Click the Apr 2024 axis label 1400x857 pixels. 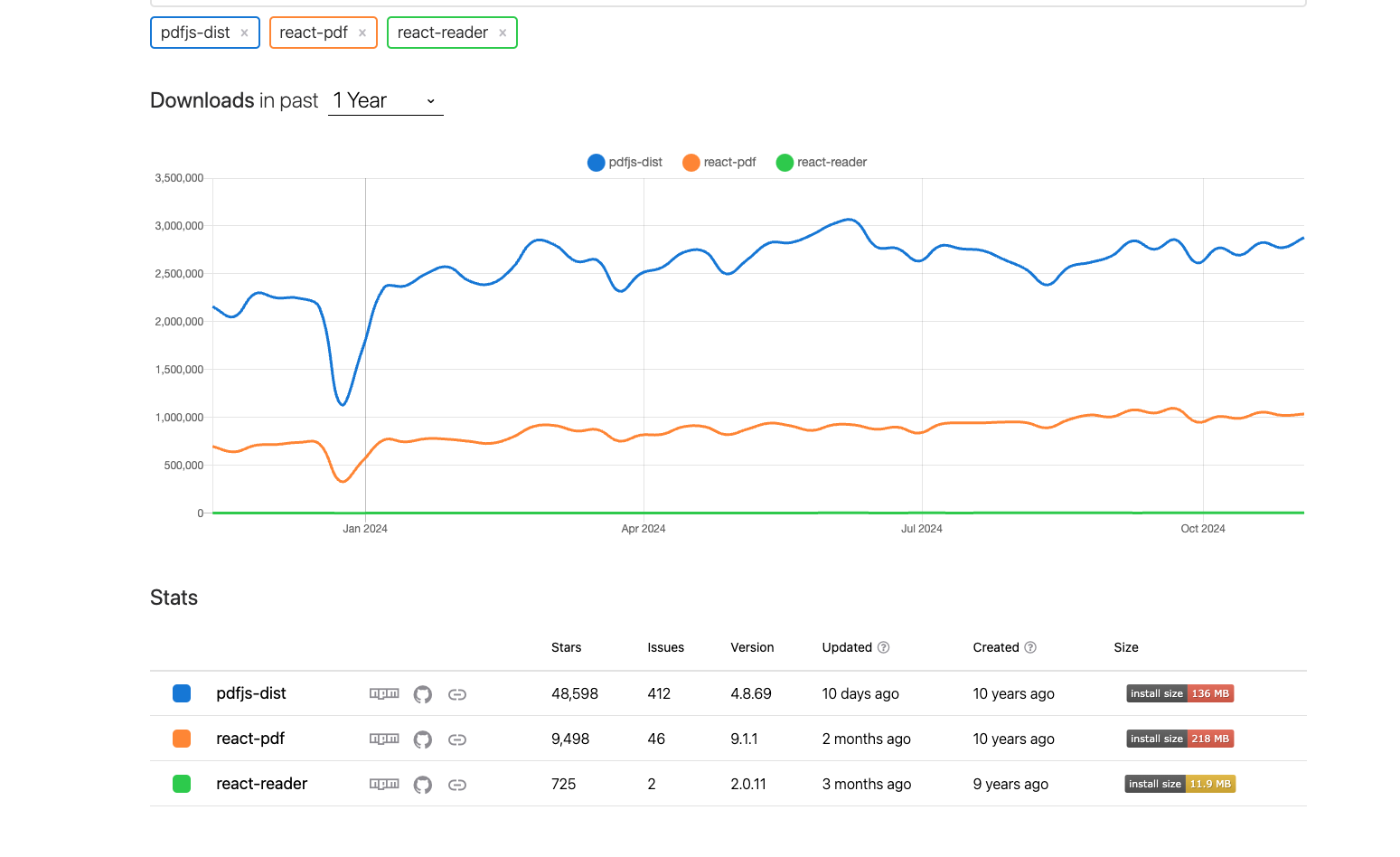pyautogui.click(x=644, y=529)
